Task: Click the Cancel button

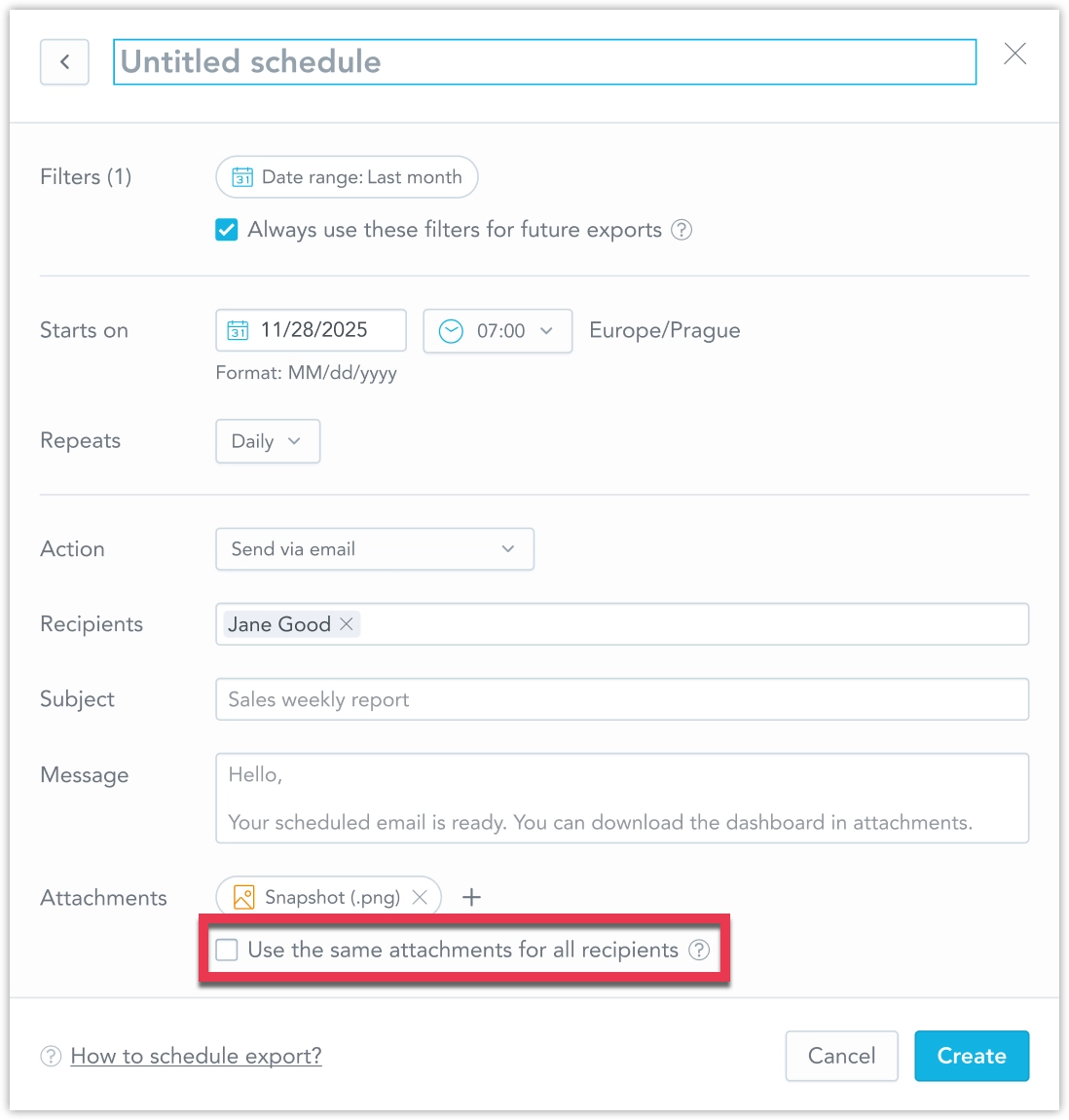Action: tap(841, 1056)
